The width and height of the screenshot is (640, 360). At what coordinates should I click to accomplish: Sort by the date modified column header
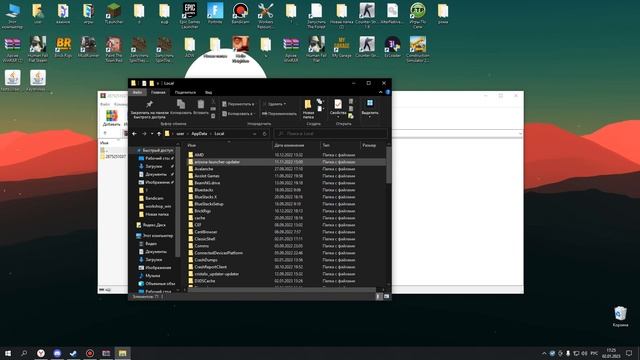pos(296,145)
